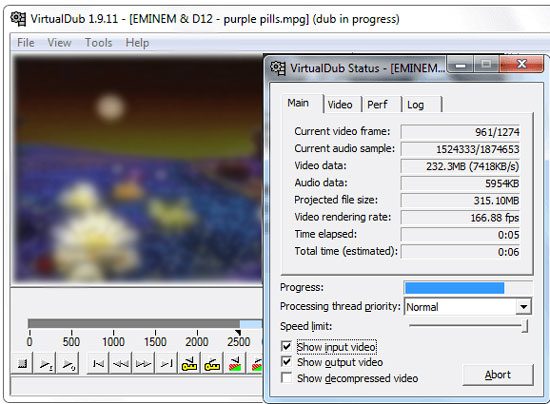Screen dimensions: 550x404
Task: Uncheck Show output video
Action: 287,362
